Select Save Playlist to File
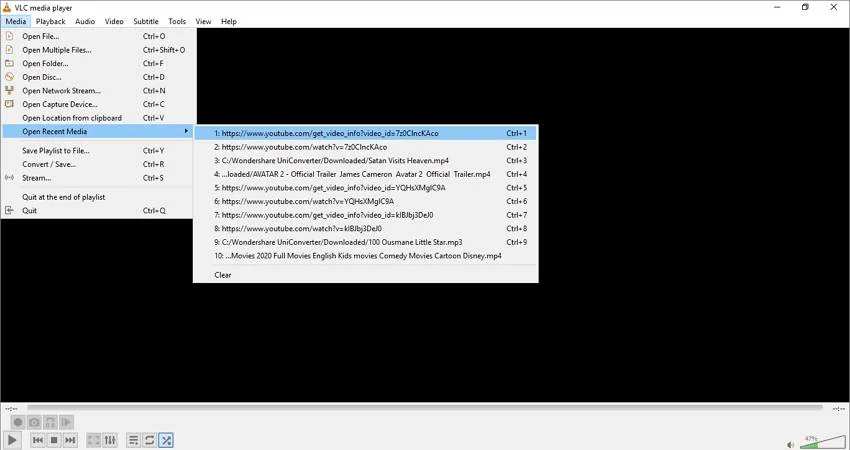This screenshot has height=450, width=850. tap(98, 151)
